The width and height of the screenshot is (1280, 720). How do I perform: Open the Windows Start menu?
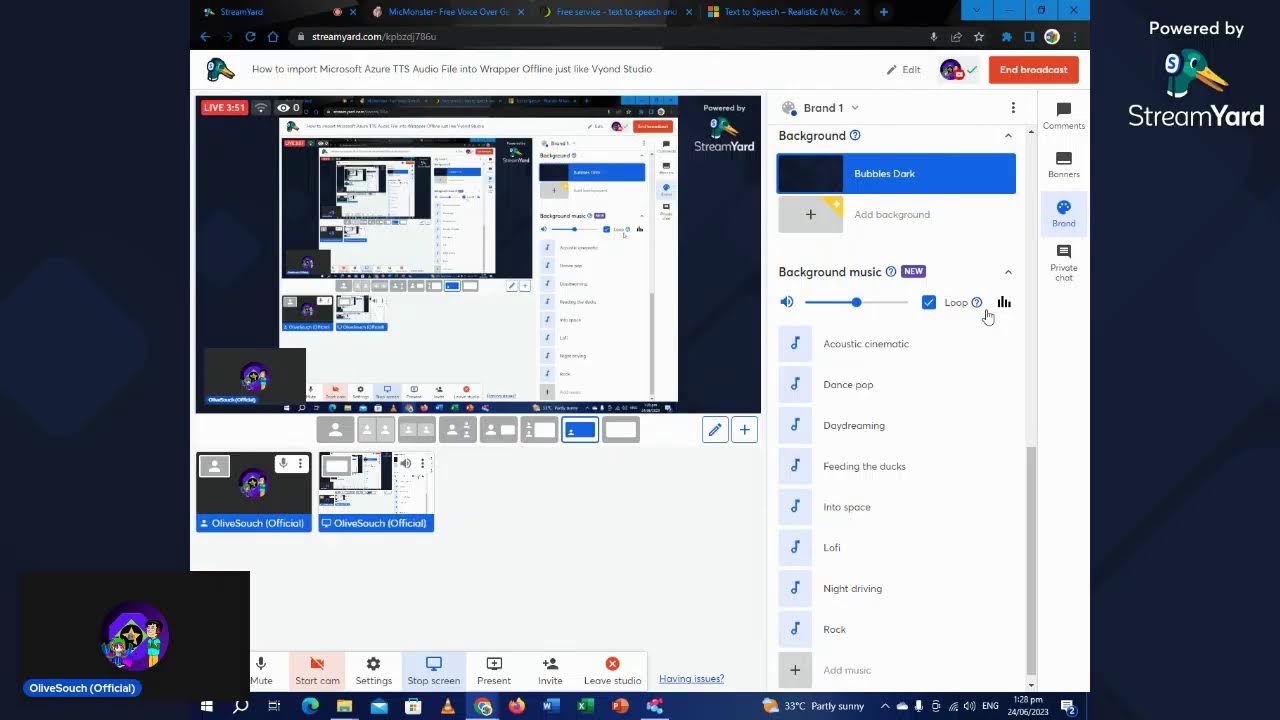(207, 706)
